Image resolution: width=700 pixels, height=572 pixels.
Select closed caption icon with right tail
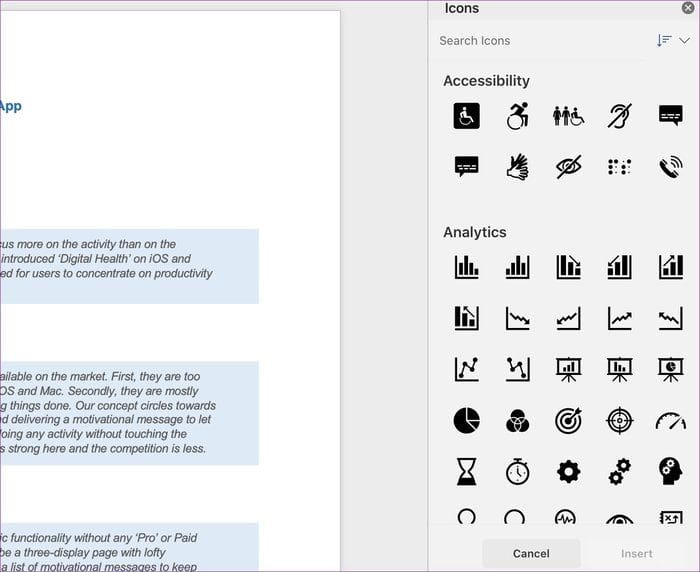671,115
